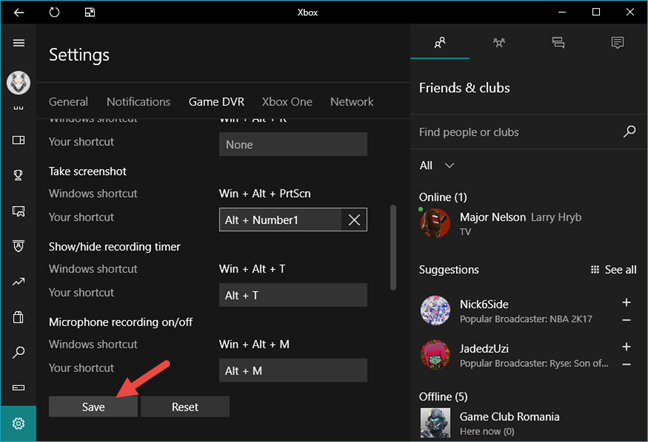Click the search magnifier in friends panel
648x442 pixels.
[x=629, y=132]
